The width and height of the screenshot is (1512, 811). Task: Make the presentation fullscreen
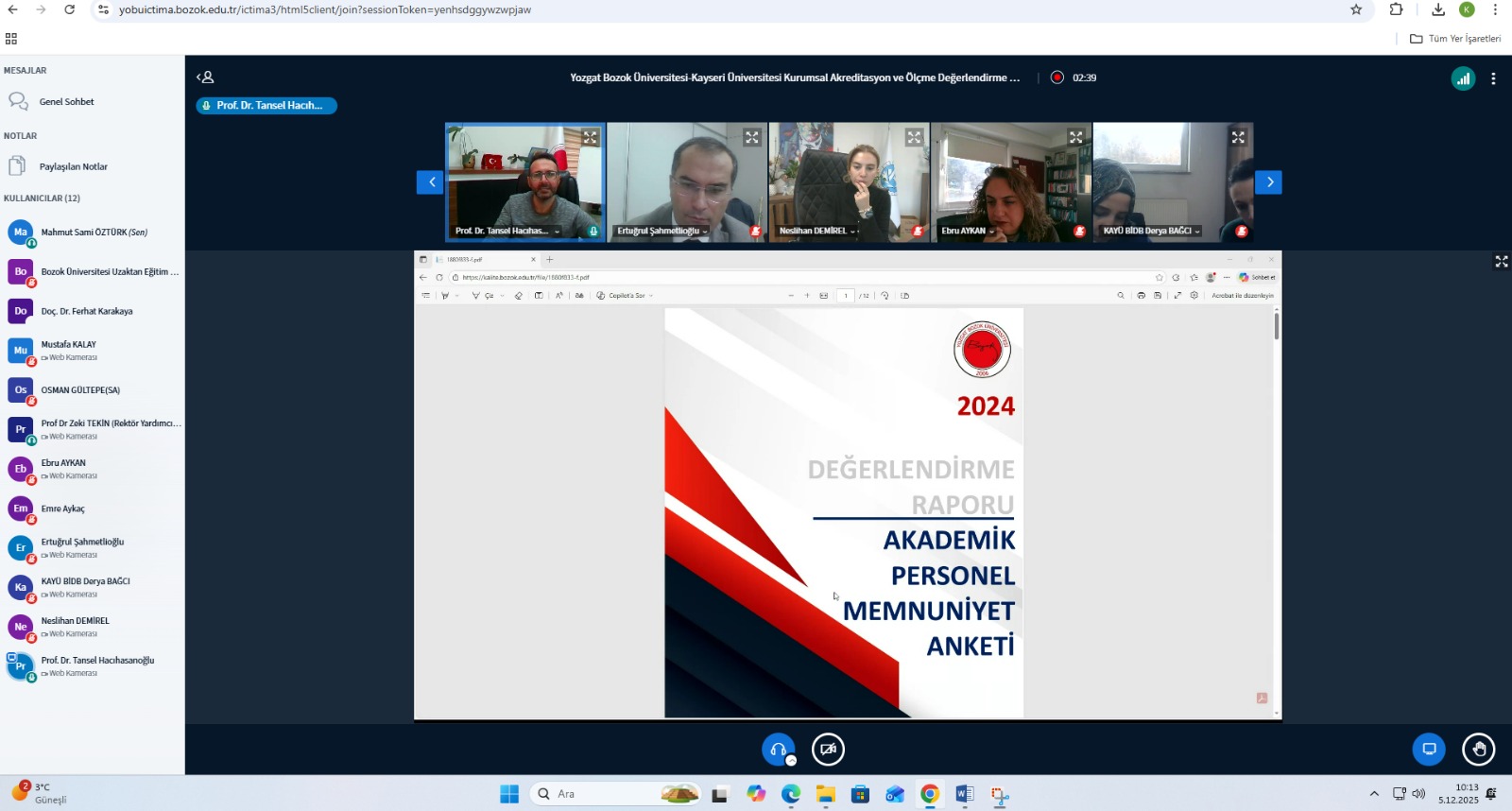(1501, 262)
